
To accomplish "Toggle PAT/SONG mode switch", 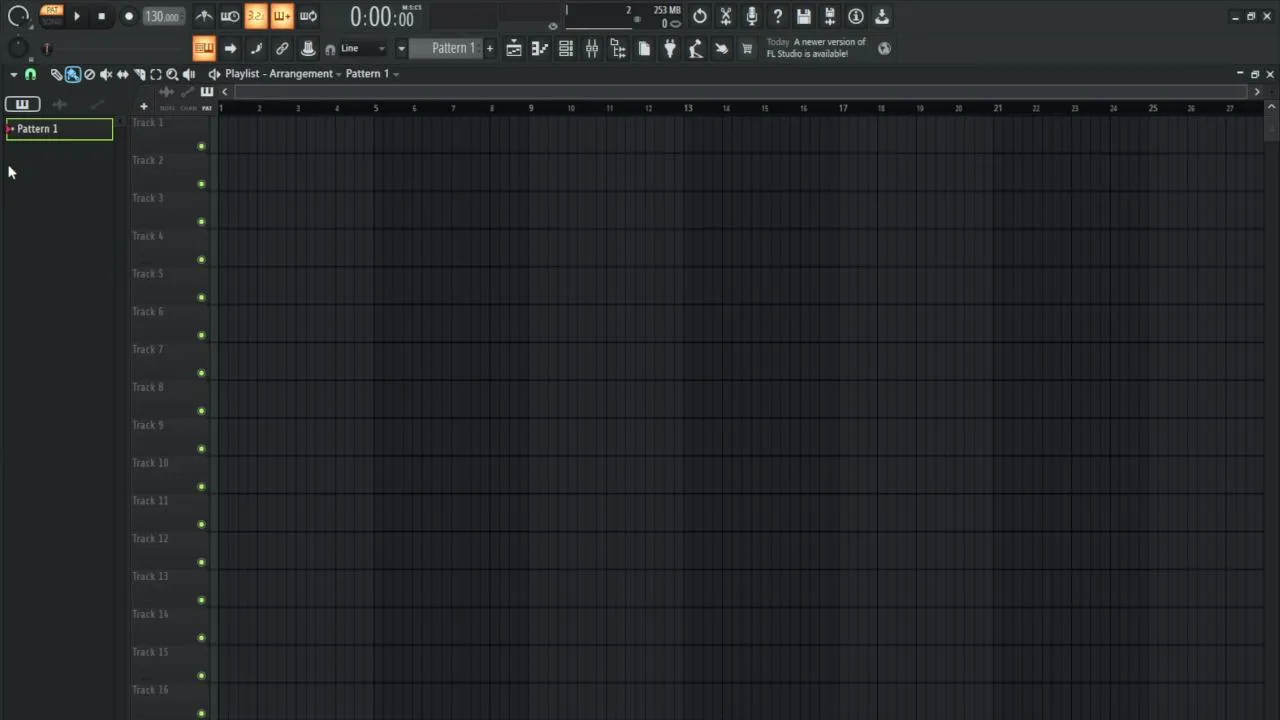I will click(52, 16).
